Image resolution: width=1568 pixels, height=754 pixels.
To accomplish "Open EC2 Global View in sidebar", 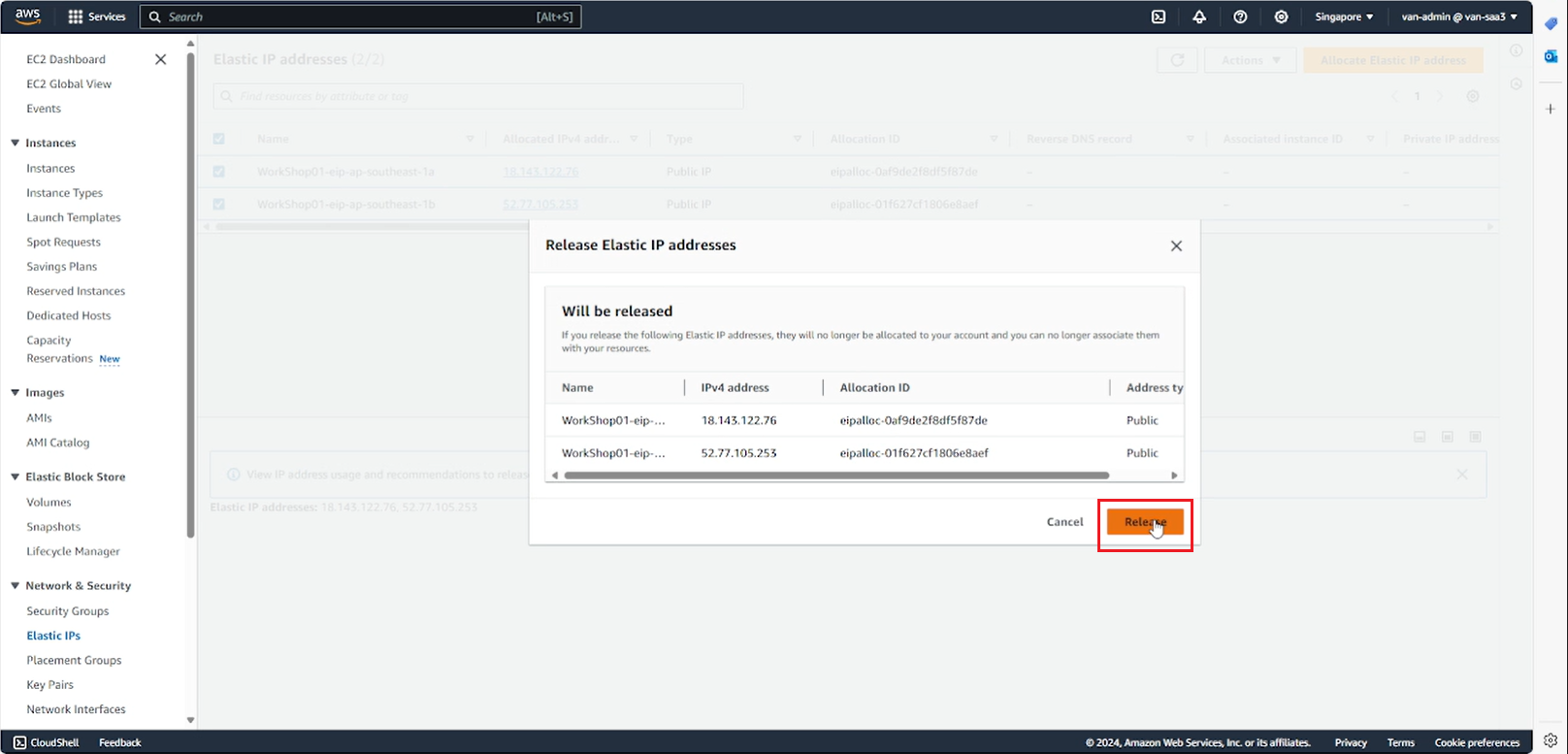I will 69,84.
